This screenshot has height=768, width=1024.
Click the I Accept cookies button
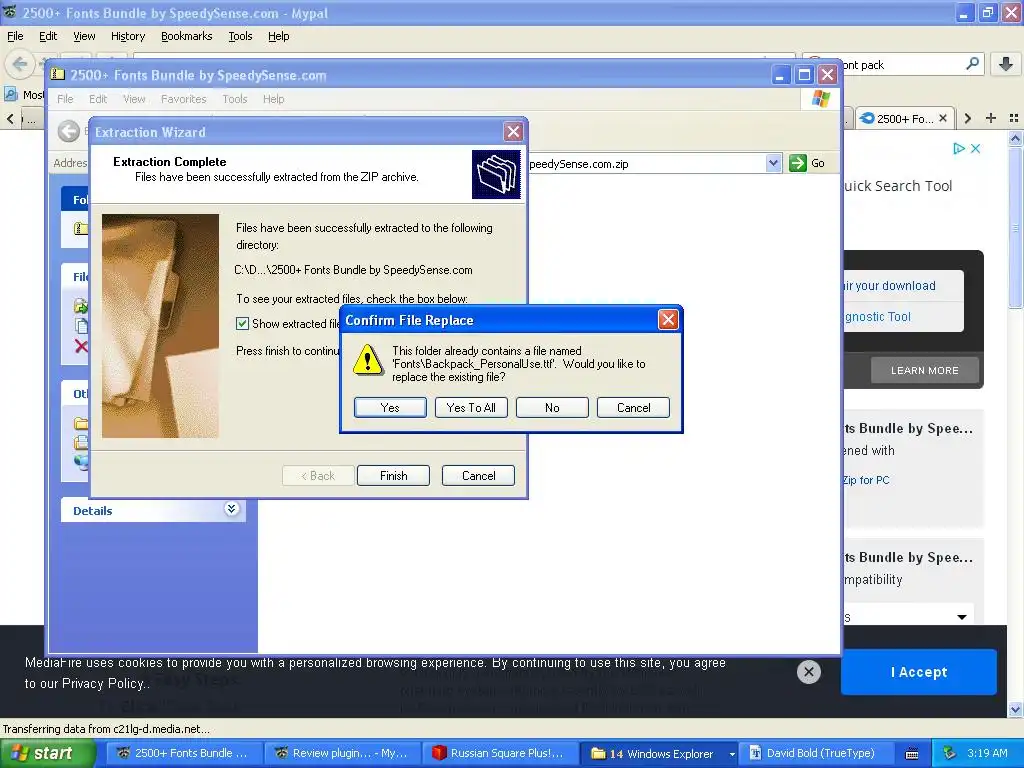[918, 672]
